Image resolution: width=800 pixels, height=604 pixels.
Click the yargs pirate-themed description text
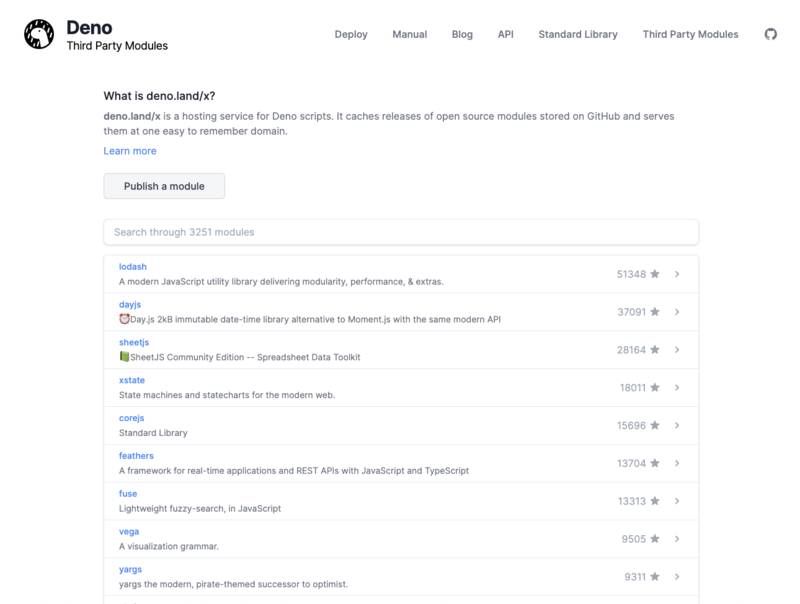(233, 584)
